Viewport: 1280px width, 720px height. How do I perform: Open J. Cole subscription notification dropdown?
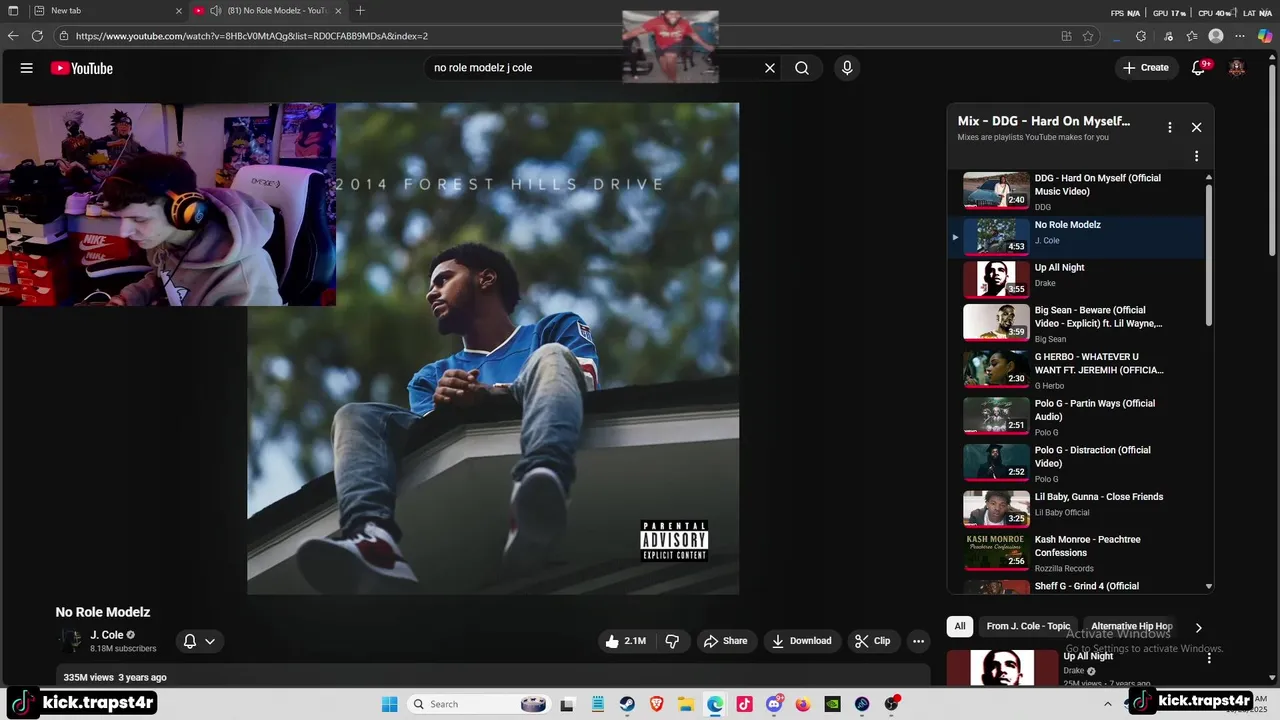(x=199, y=641)
